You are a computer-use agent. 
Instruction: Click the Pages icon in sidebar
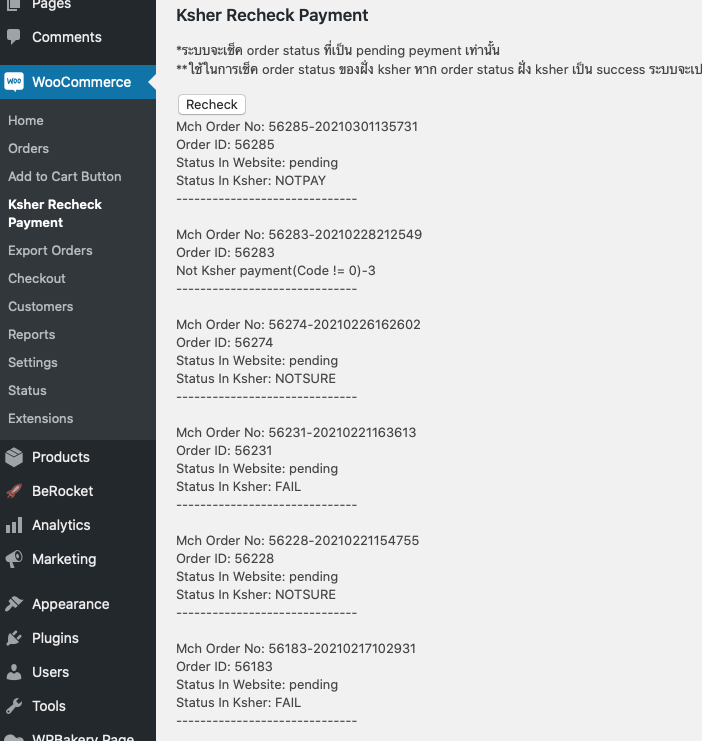tap(14, 5)
